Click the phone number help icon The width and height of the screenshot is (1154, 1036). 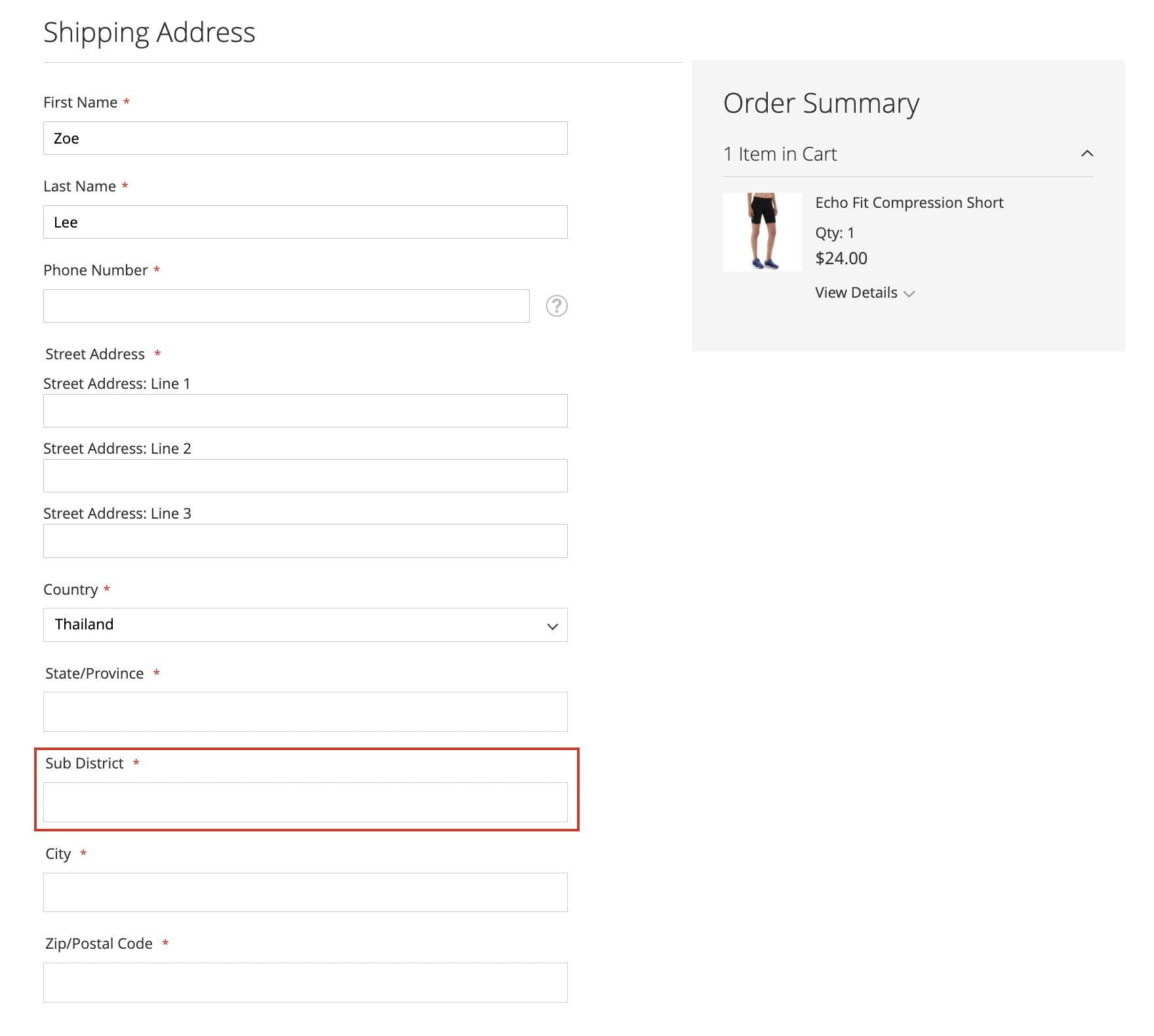coord(556,306)
